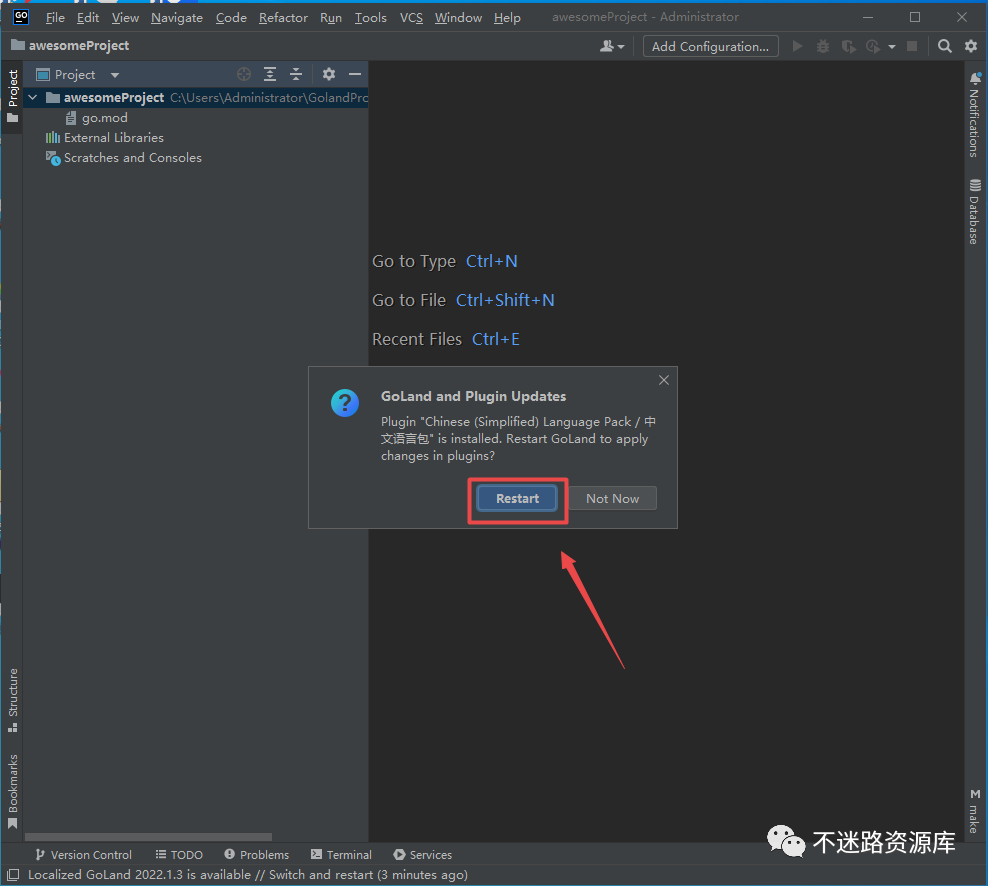Open Project panel options gear
Viewport: 988px width, 886px height.
[329, 74]
